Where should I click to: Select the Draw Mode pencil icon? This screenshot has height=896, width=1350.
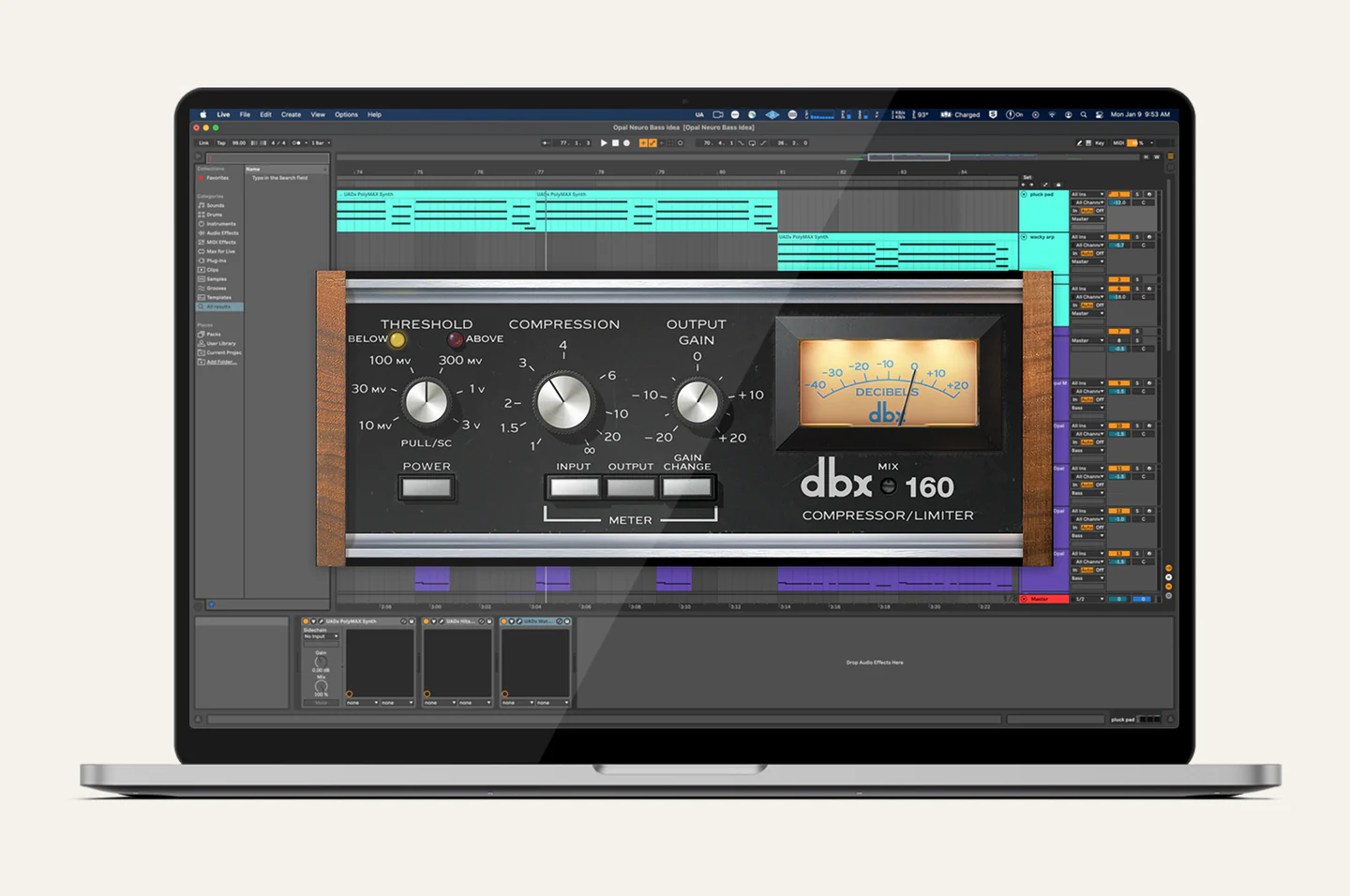1078,143
